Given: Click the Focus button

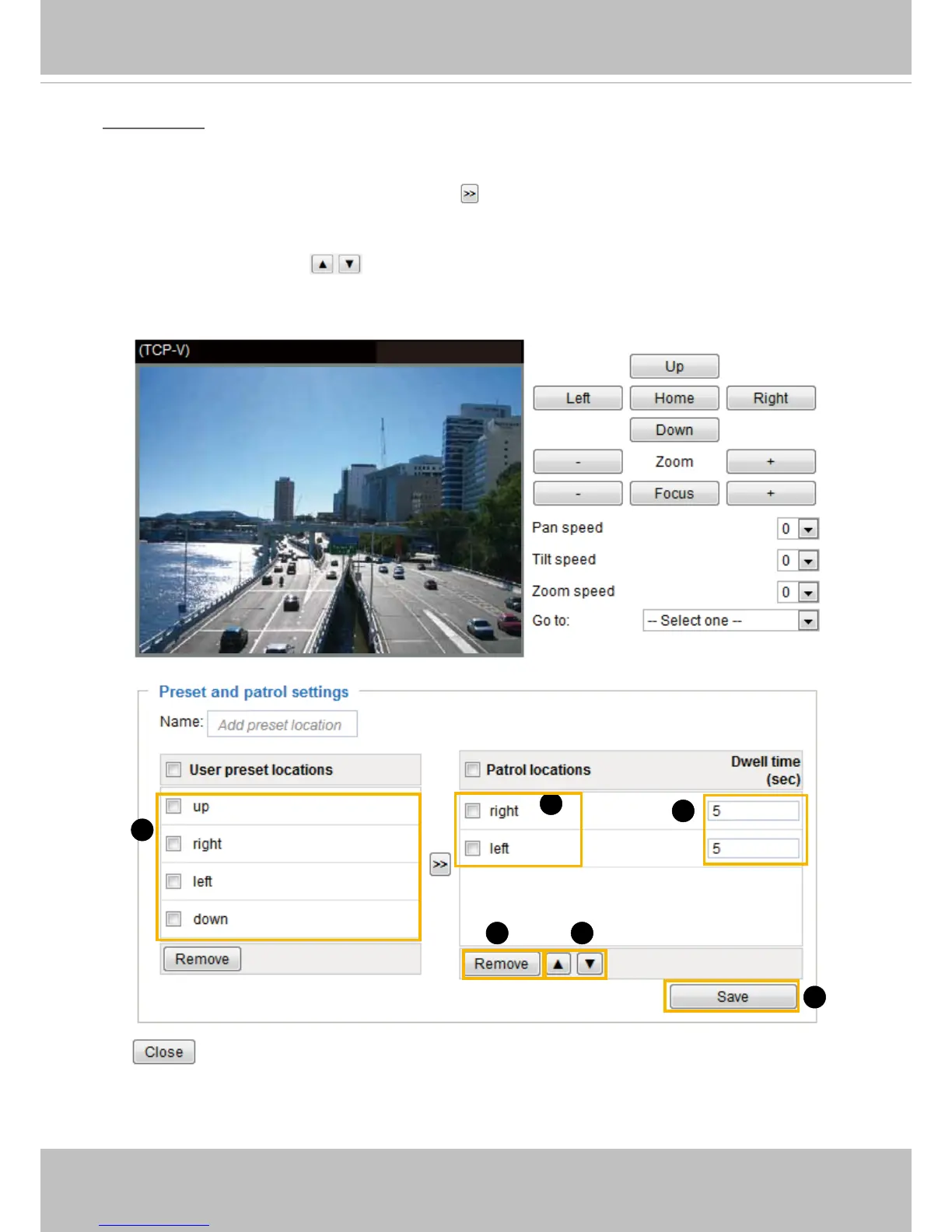Looking at the screenshot, I should coord(674,494).
